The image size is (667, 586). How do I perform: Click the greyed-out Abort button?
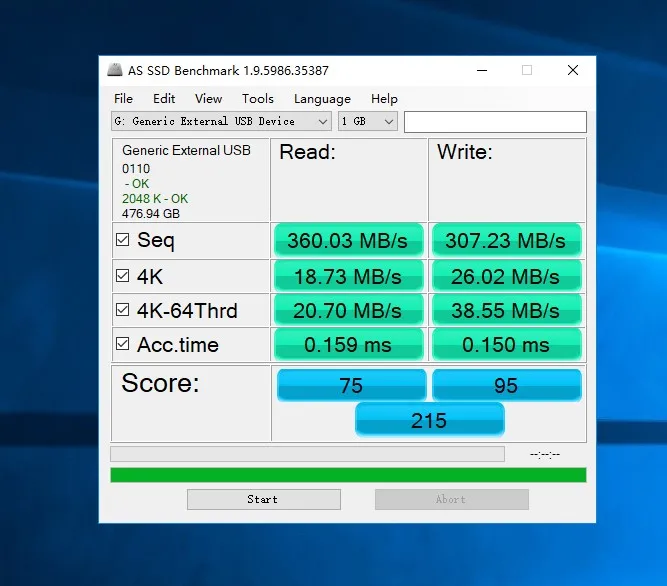click(x=452, y=499)
